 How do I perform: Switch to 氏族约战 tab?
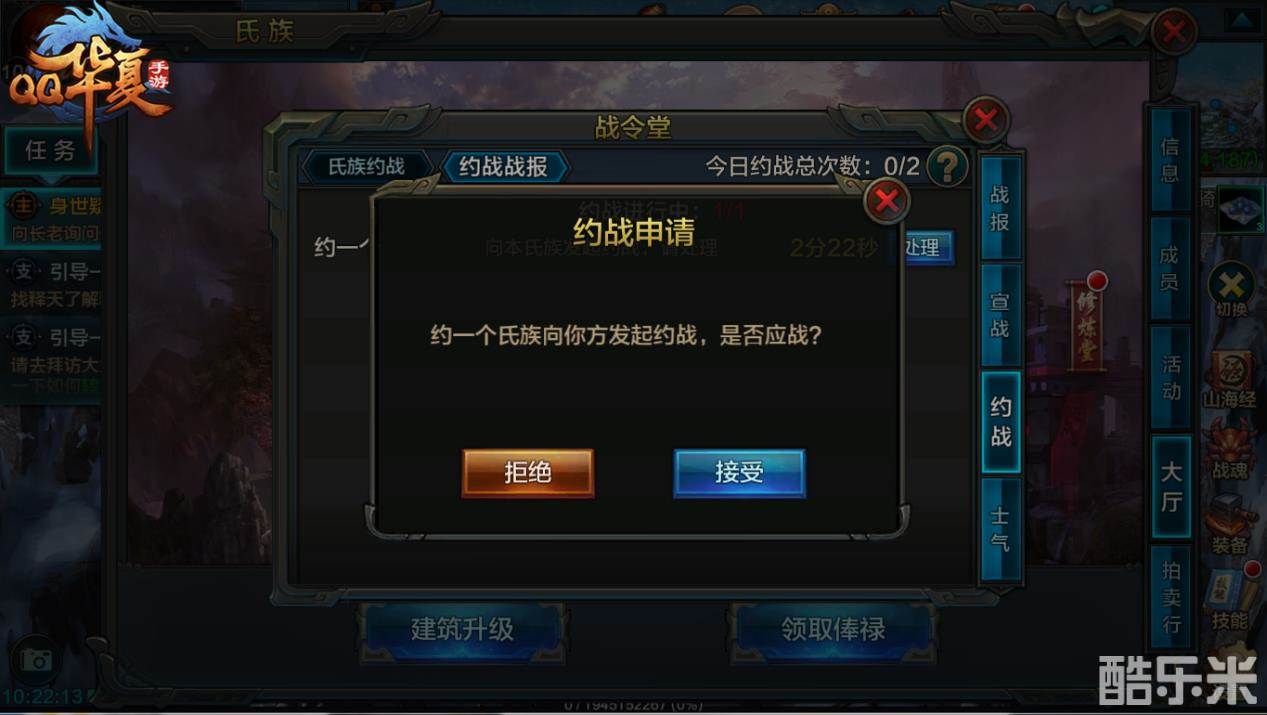(x=367, y=166)
